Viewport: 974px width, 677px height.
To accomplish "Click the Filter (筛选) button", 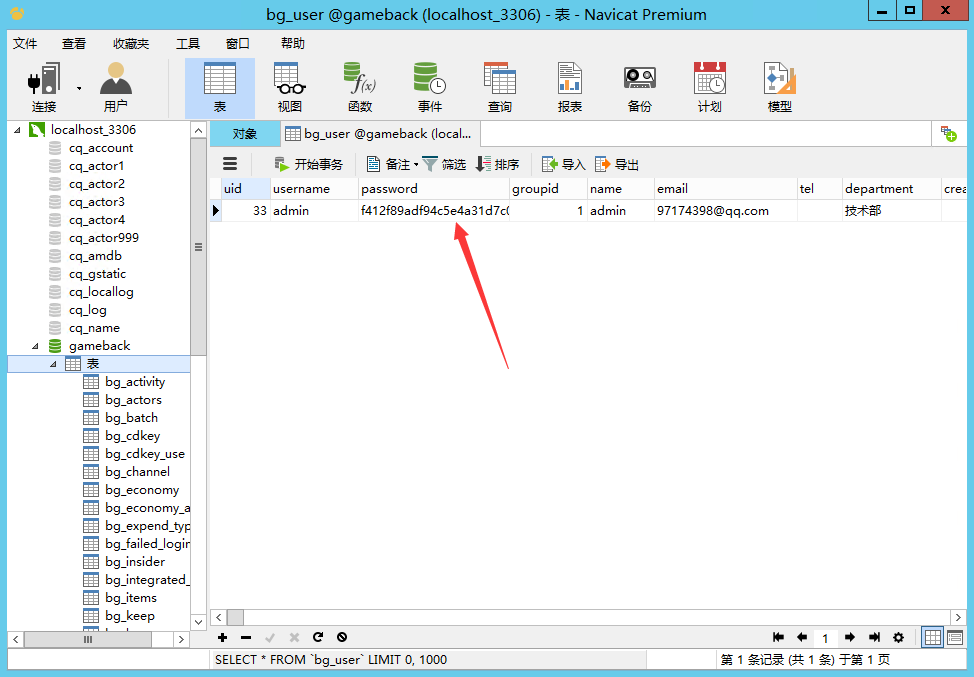I will coord(444,164).
